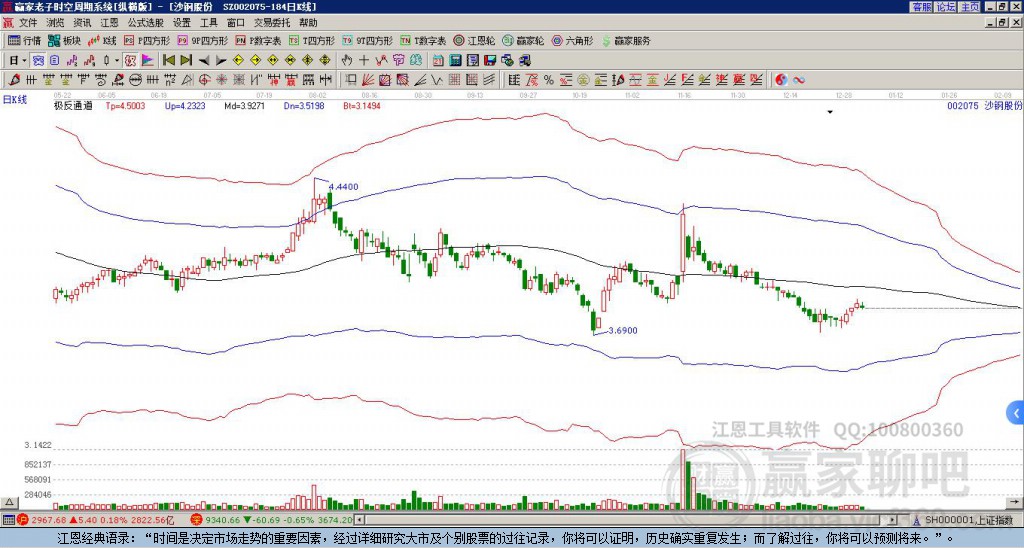Click the 002075 沙钢股份 stock label
The height and width of the screenshot is (548, 1024).
click(x=984, y=105)
